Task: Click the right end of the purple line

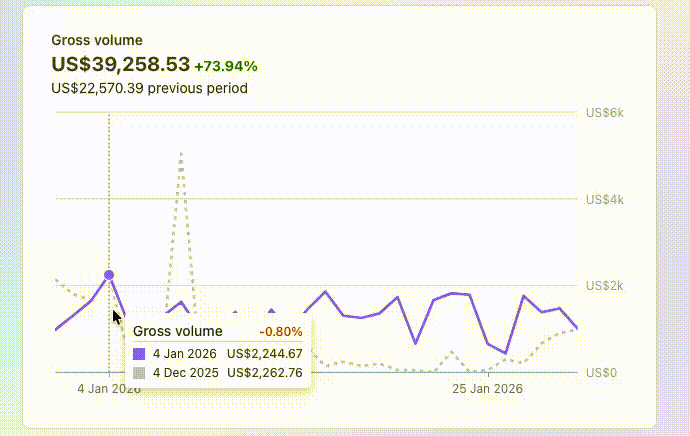Action: (x=576, y=327)
